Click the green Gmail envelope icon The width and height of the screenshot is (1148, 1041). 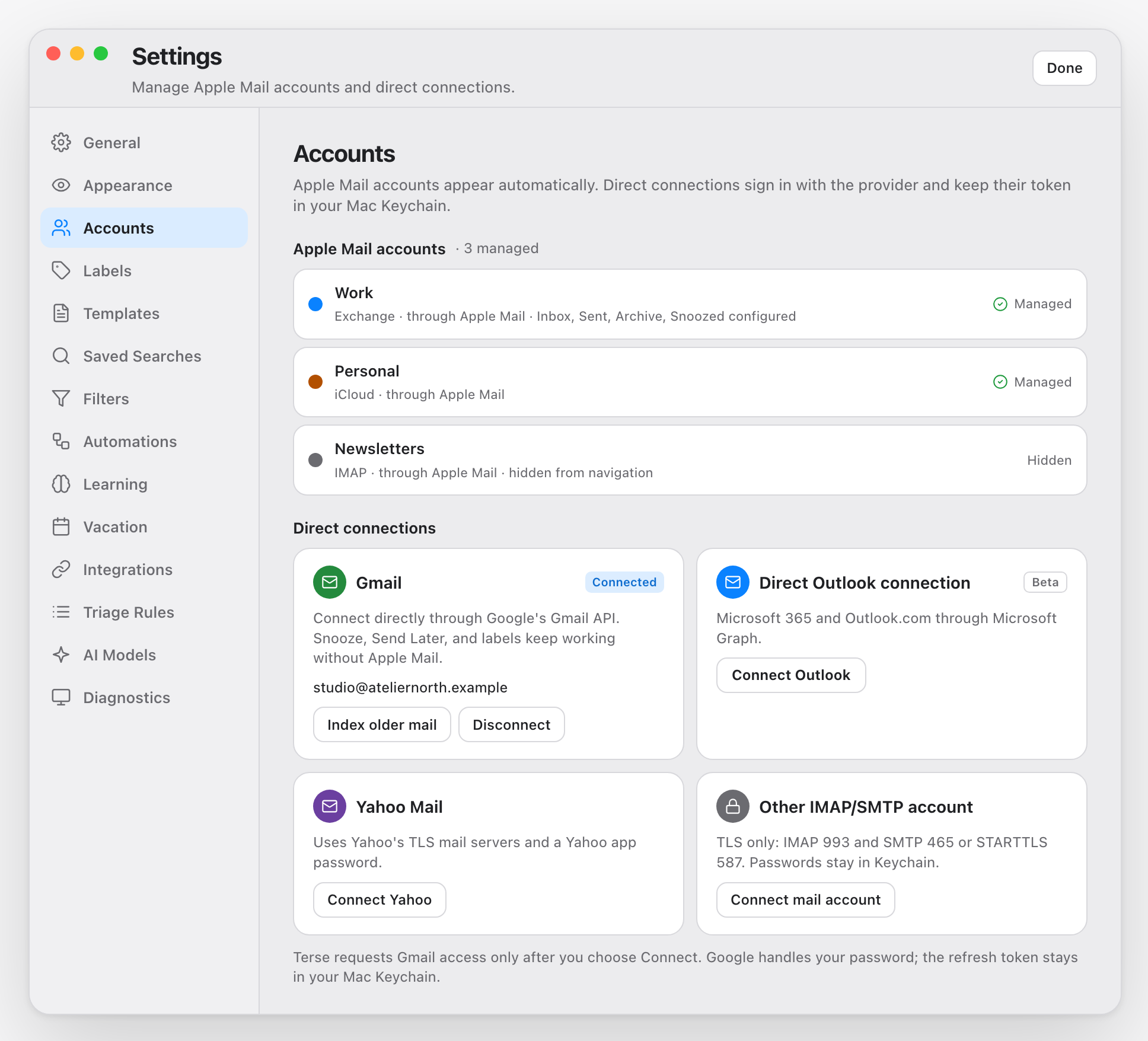coord(330,583)
